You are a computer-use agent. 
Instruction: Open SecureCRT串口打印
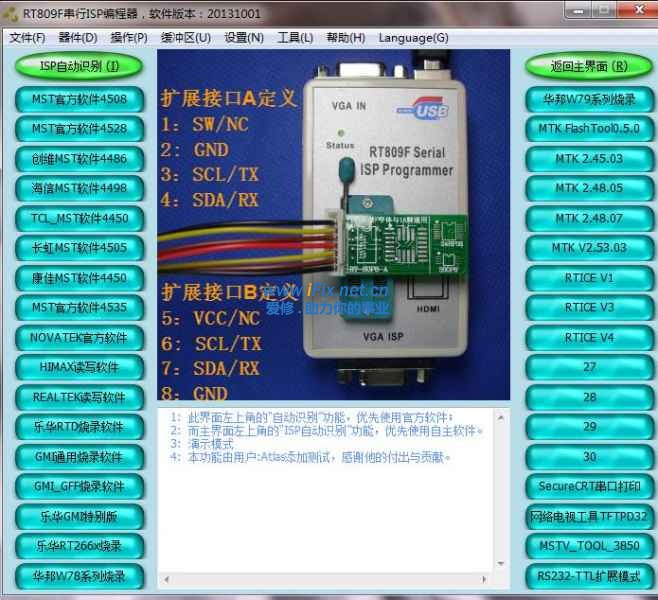589,487
